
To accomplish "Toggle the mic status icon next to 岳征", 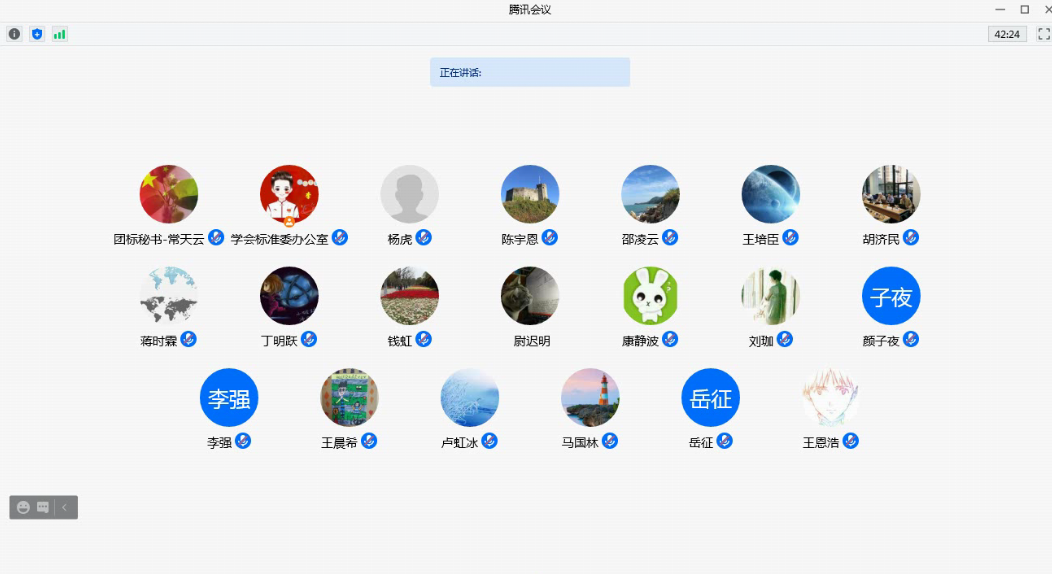I will (x=725, y=441).
